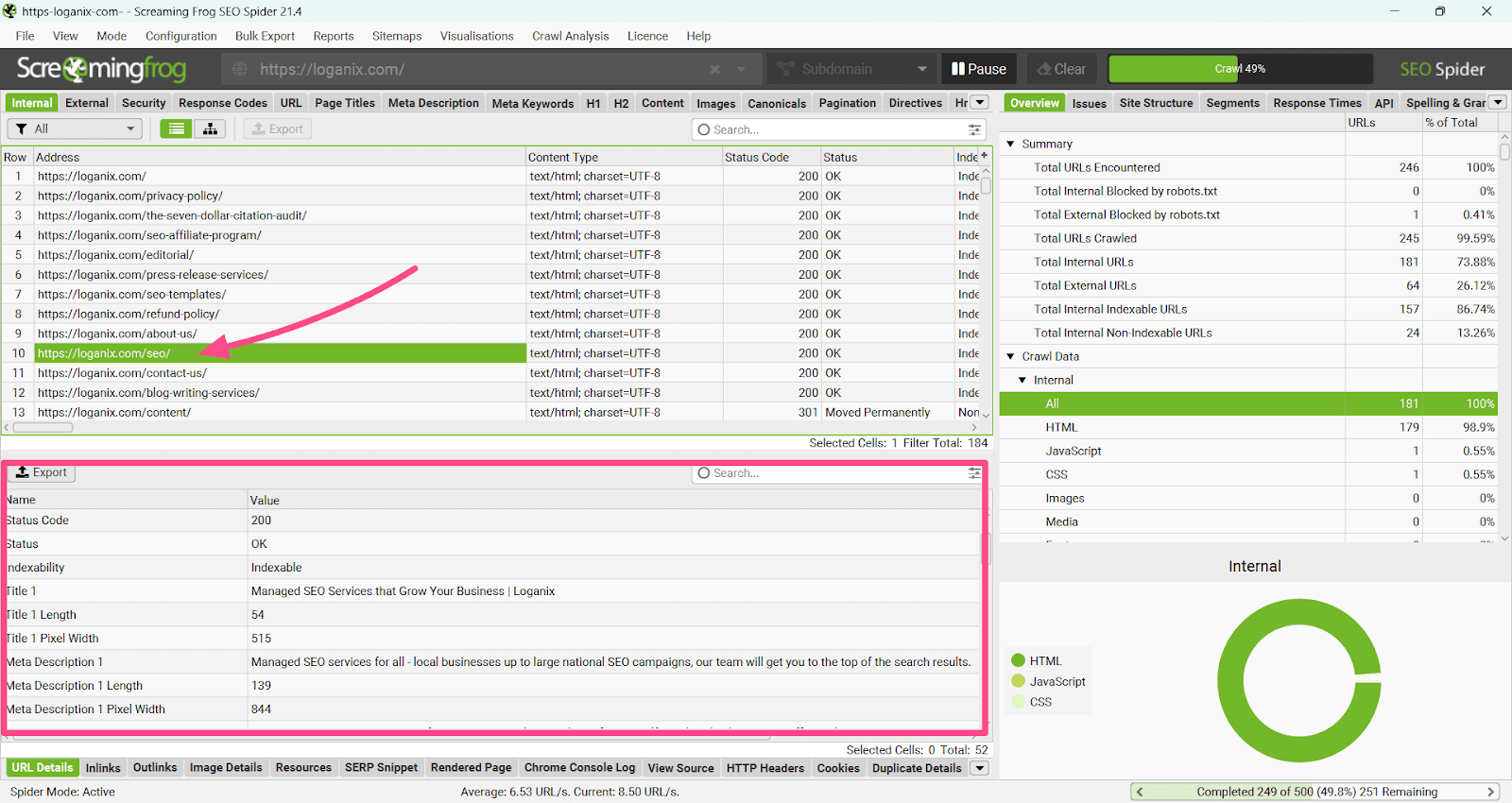Image resolution: width=1512 pixels, height=803 pixels.
Task: Click the app icon in title bar
Action: 10,11
